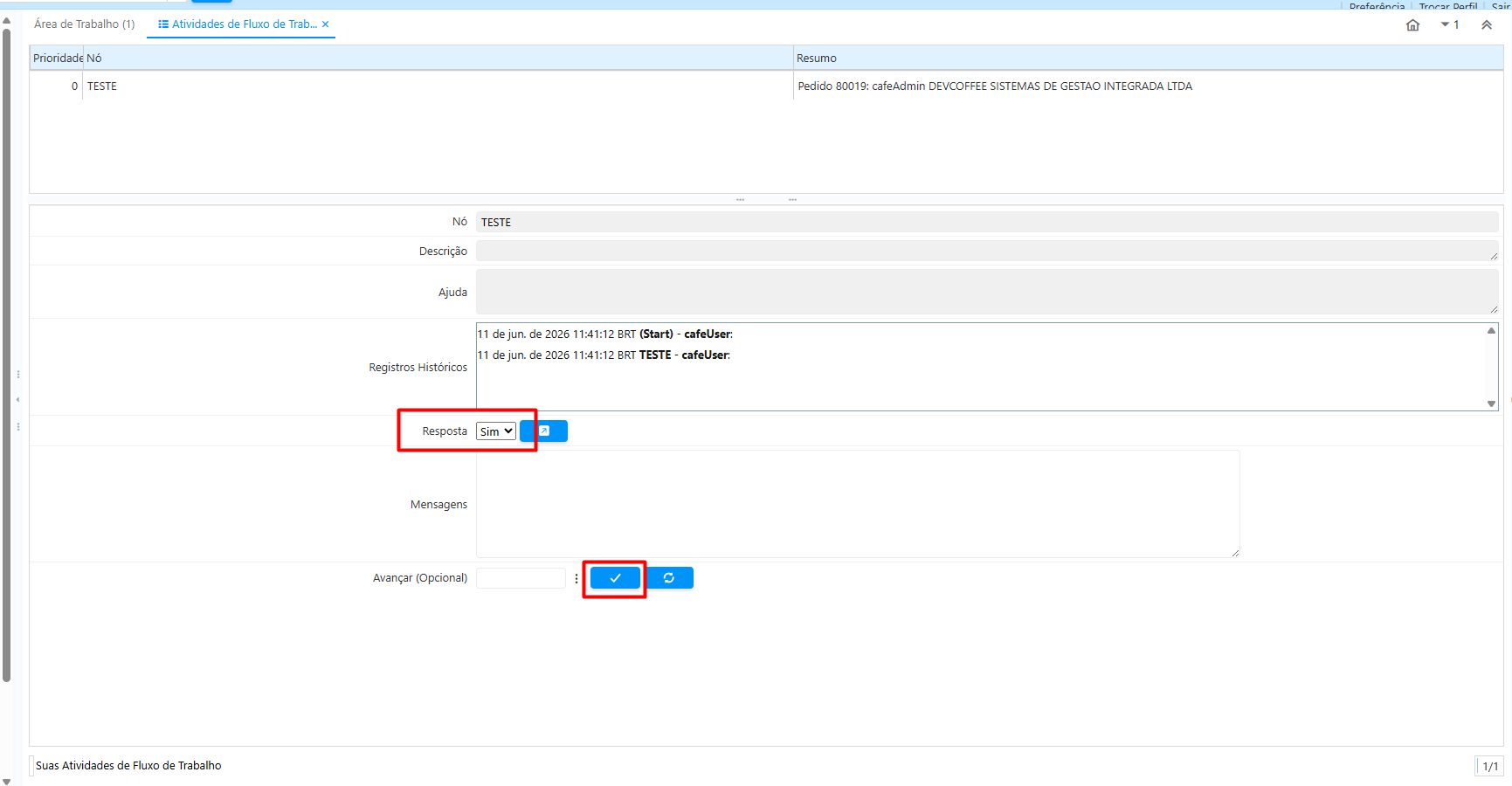Click the home icon in top bar

[x=1412, y=25]
